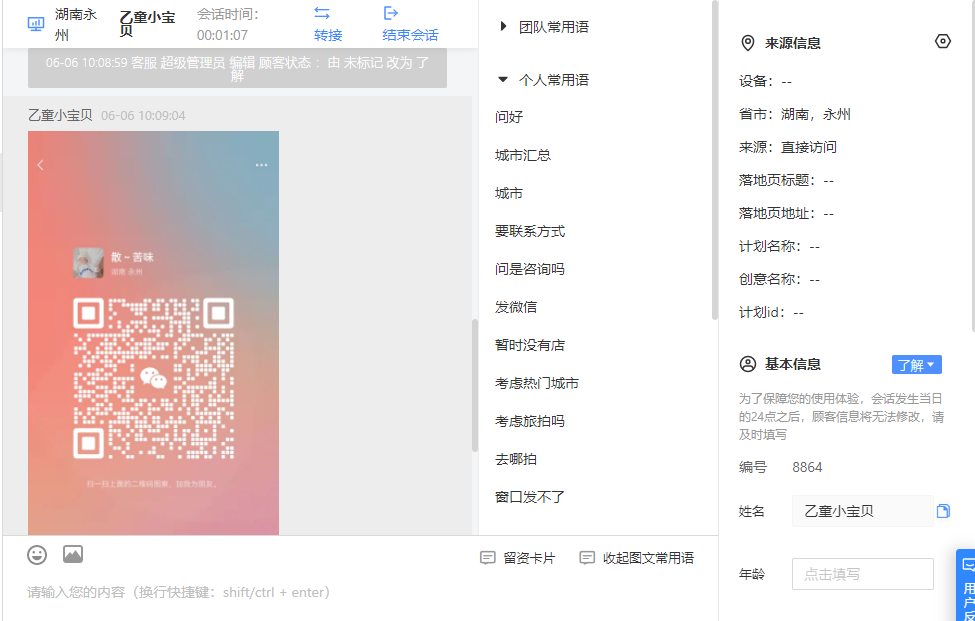Select the 考虑旅拍吗 quick phrase
The height and width of the screenshot is (621, 975).
(530, 421)
